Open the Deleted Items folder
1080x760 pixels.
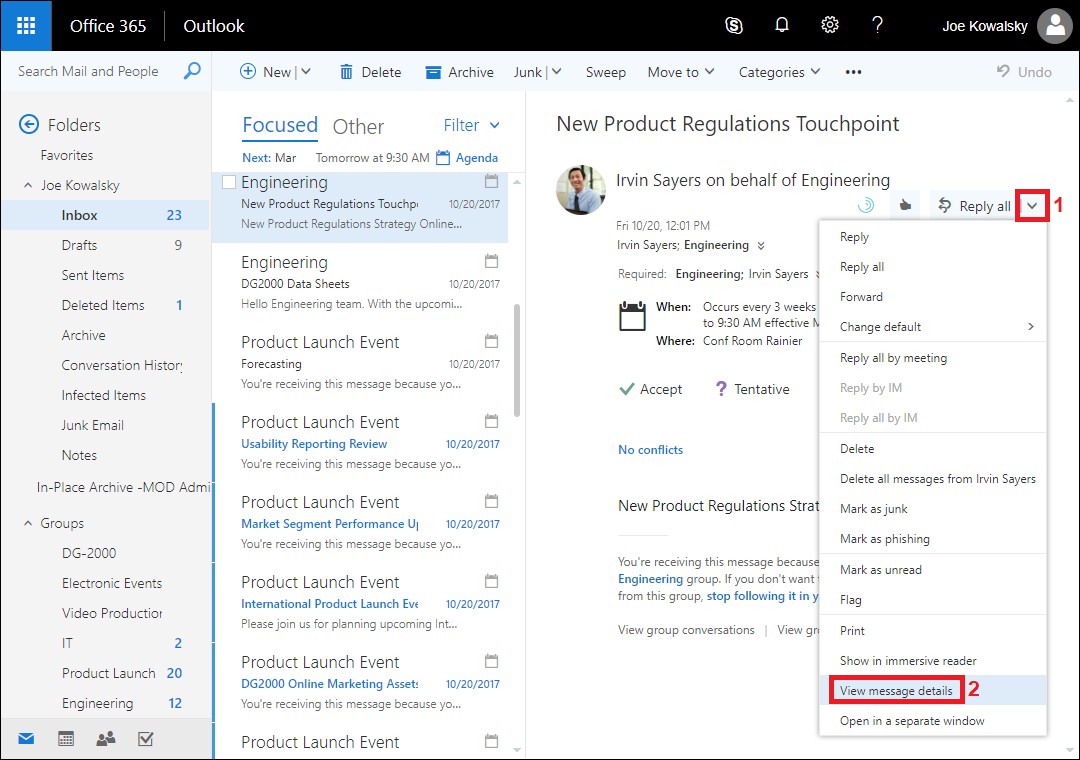(x=106, y=305)
